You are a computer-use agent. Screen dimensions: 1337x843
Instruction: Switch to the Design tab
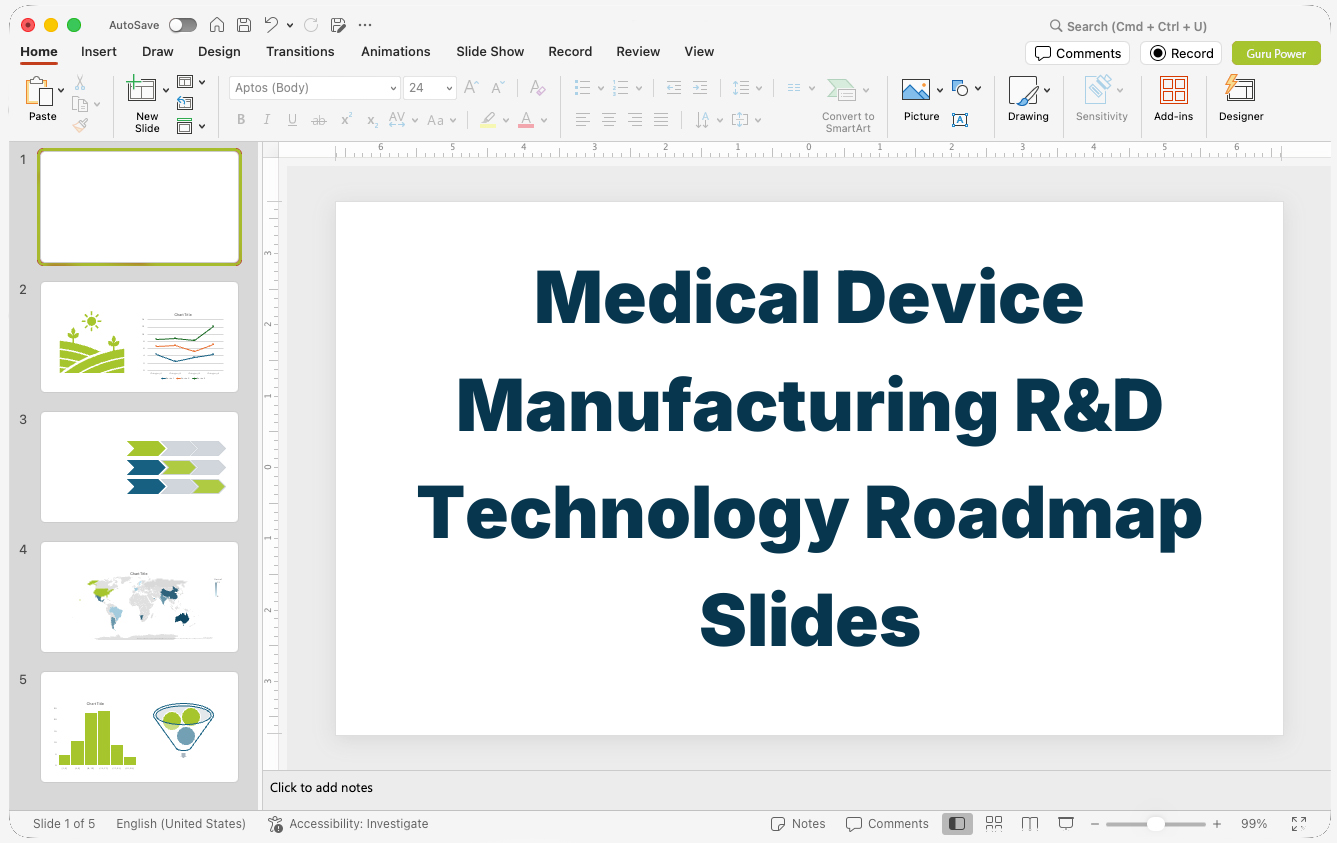[219, 51]
